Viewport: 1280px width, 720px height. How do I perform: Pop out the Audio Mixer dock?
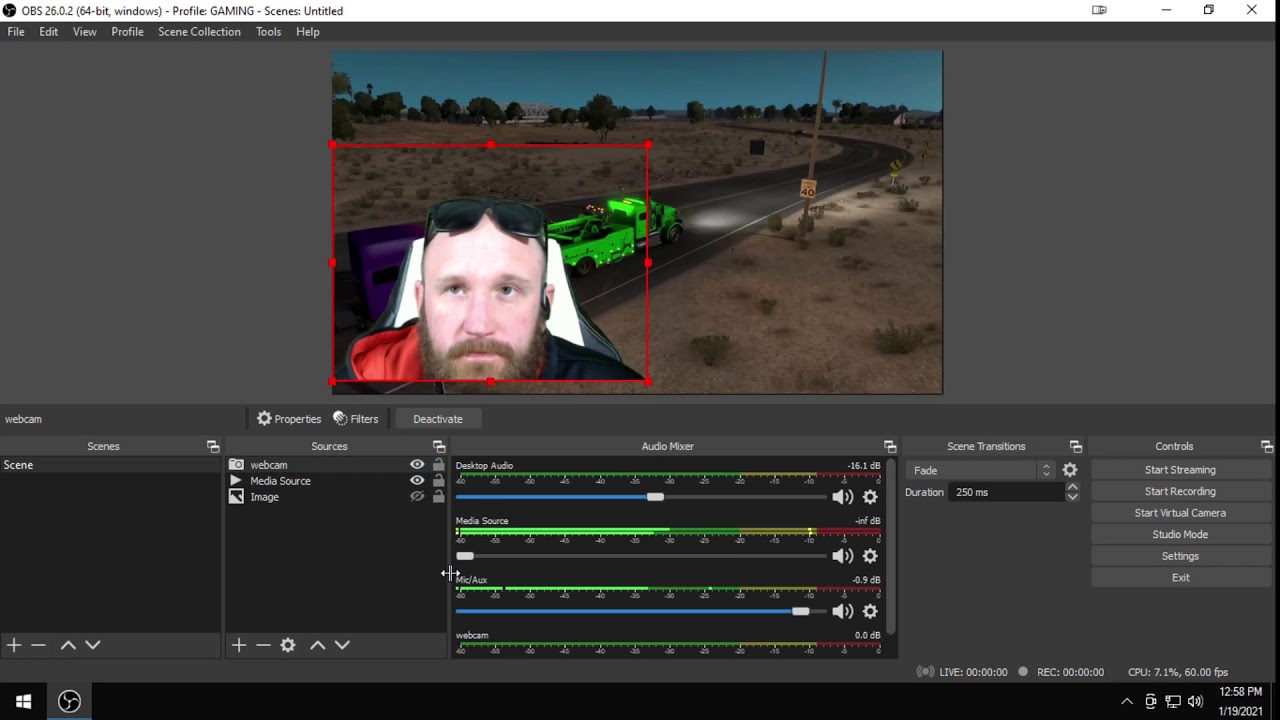(x=890, y=446)
